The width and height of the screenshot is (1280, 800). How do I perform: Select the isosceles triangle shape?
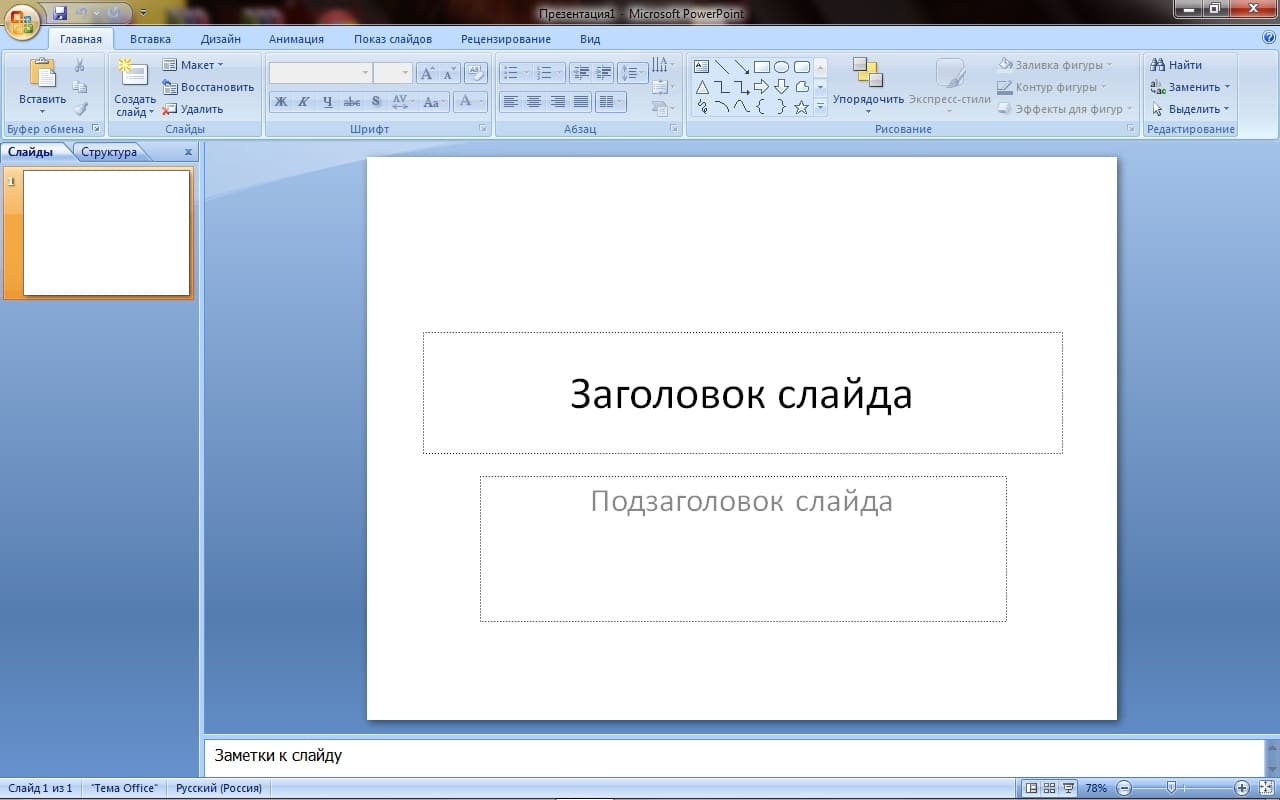[701, 87]
